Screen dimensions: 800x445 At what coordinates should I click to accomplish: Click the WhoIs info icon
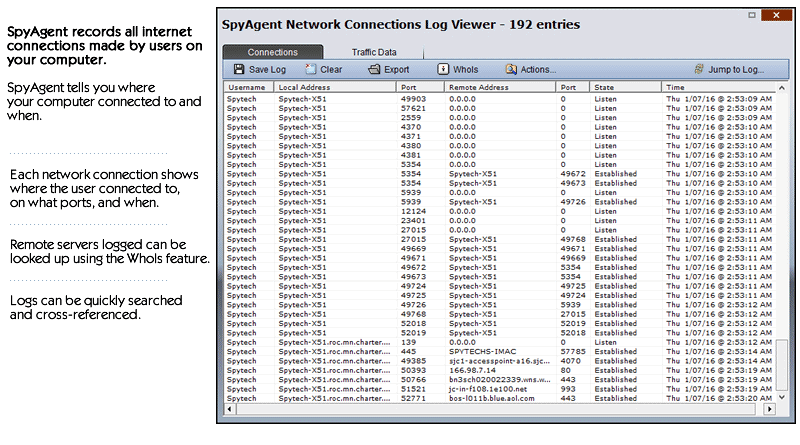tap(443, 69)
